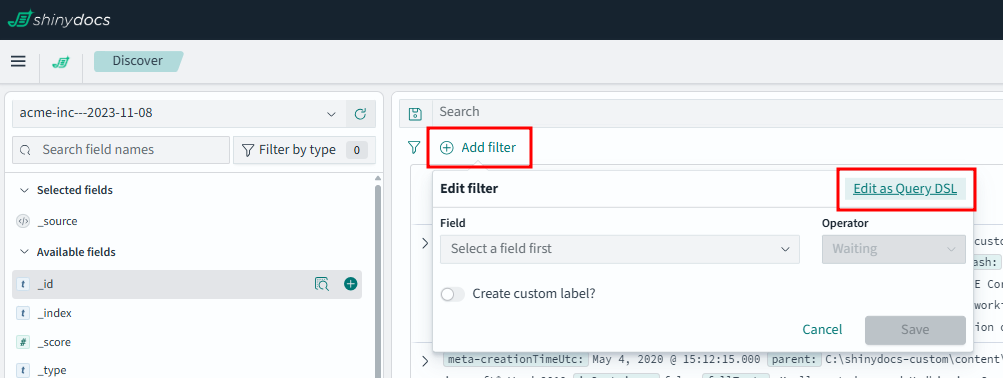Click the filter count badge 0
The width and height of the screenshot is (1003, 378).
coord(357,150)
